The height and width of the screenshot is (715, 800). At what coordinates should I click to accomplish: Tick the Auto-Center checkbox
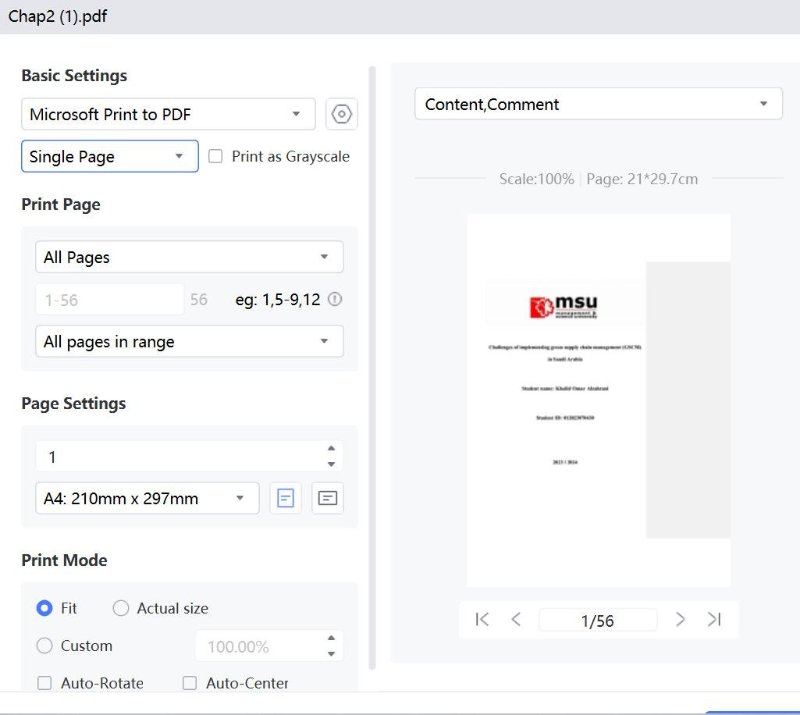click(190, 684)
